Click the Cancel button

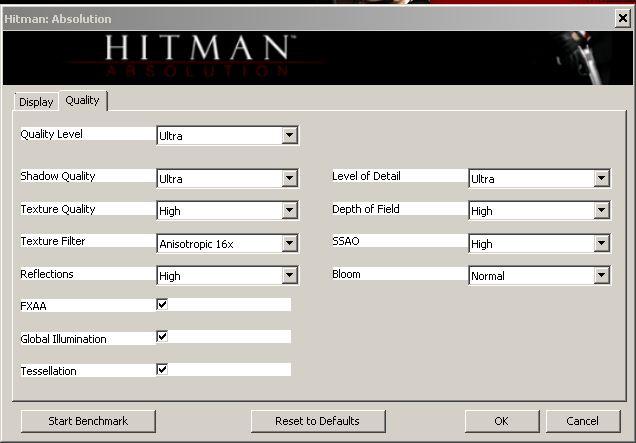583,421
